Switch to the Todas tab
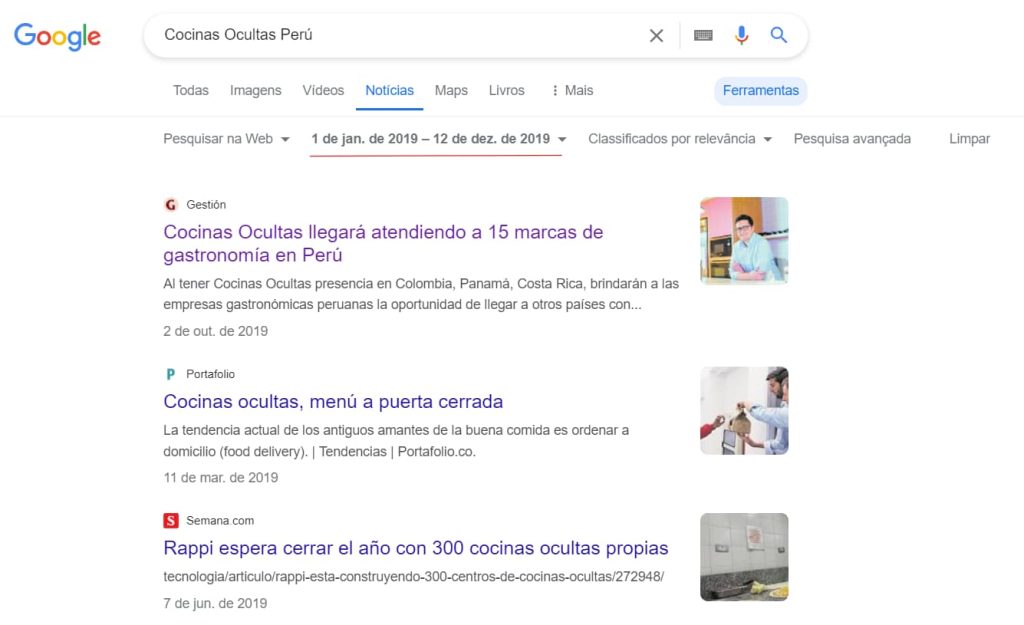 [x=191, y=90]
